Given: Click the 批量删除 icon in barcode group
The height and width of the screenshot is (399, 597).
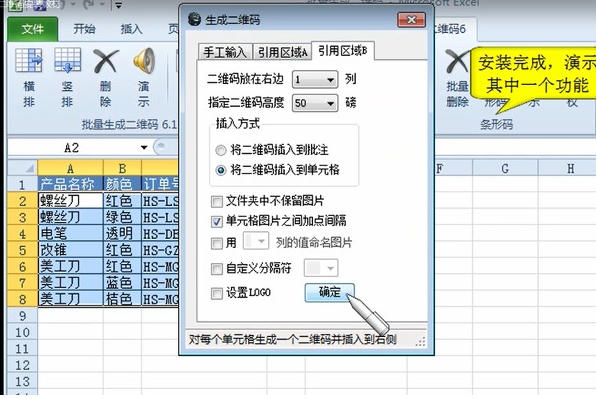Looking at the screenshot, I should point(457,61).
